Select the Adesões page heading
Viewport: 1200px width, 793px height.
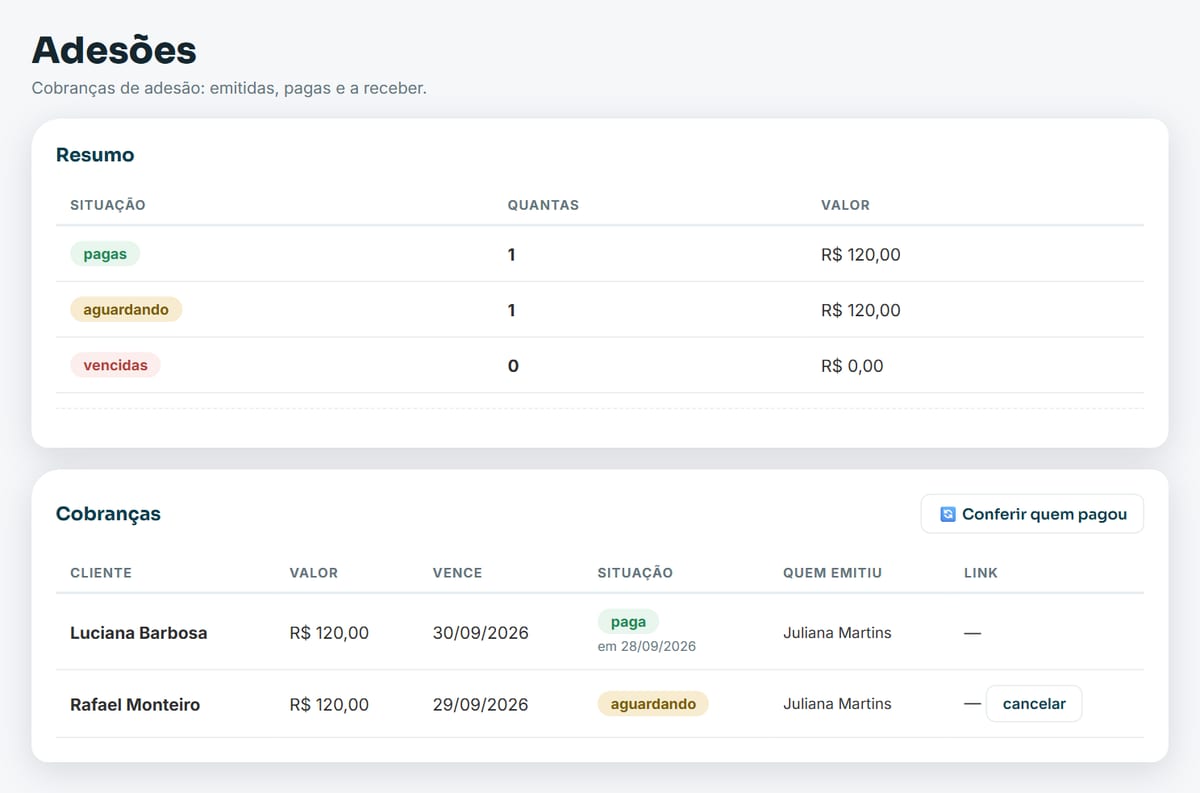tap(114, 50)
